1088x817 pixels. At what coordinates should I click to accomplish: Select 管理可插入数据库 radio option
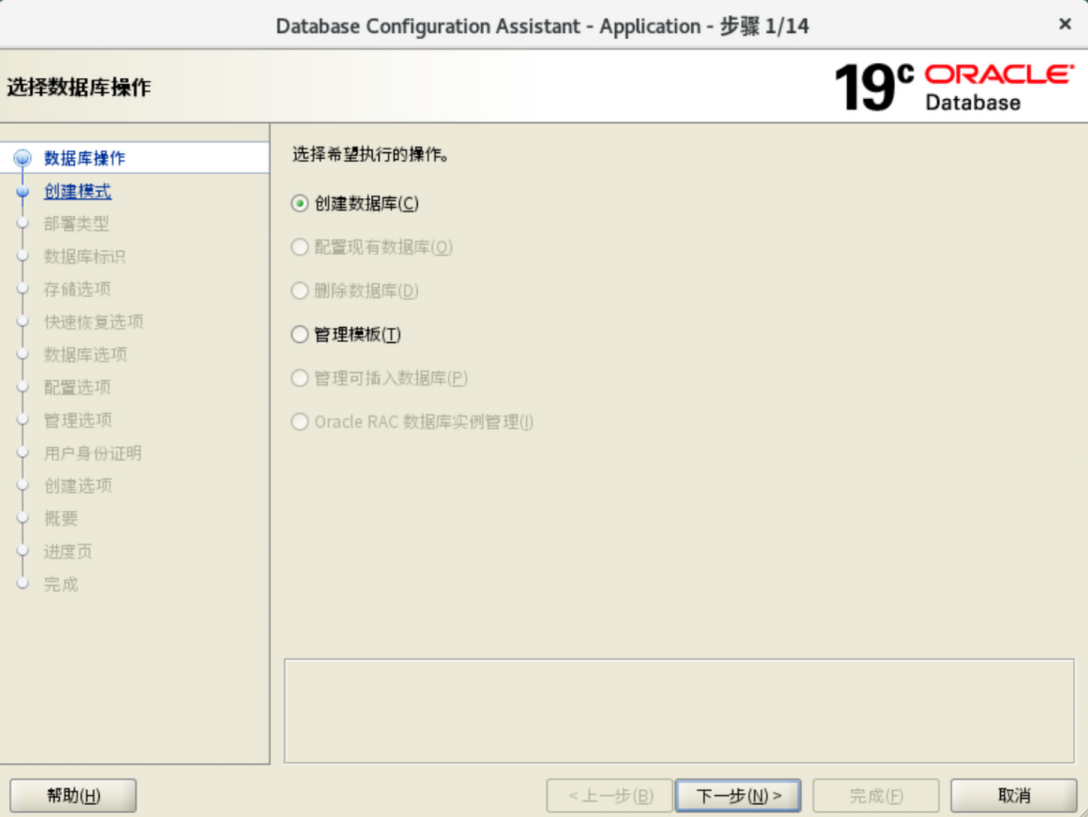(x=299, y=378)
